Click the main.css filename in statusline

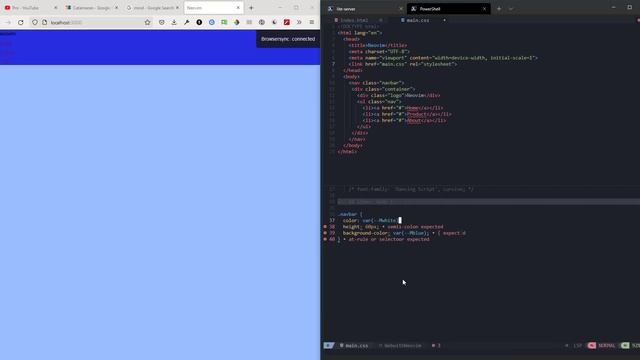click(356, 346)
